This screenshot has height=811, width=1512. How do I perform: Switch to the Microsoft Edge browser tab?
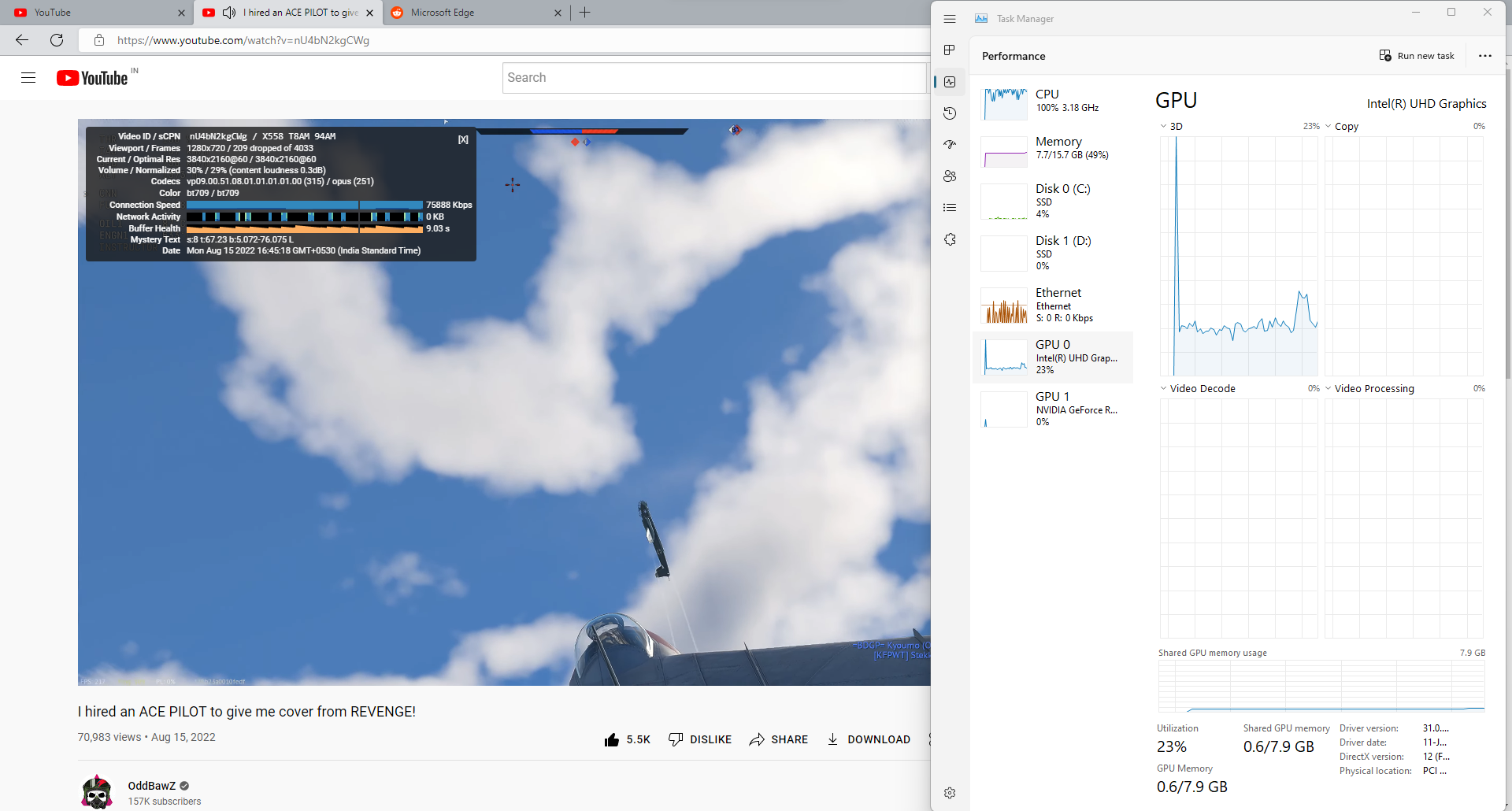[476, 13]
